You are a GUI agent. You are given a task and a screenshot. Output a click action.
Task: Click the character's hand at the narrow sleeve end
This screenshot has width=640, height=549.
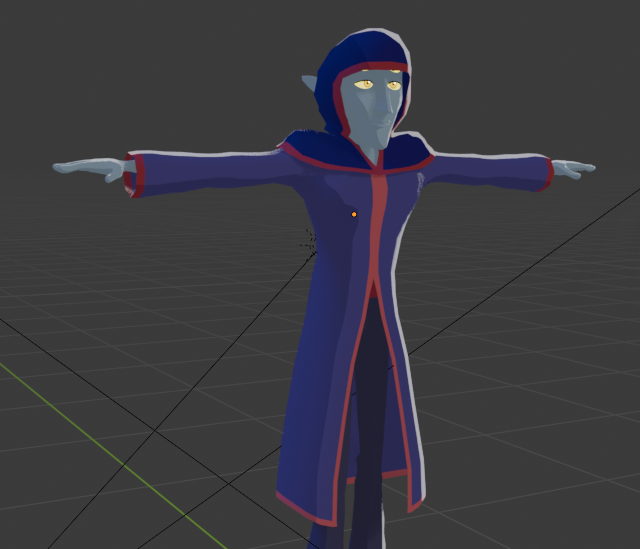(573, 168)
